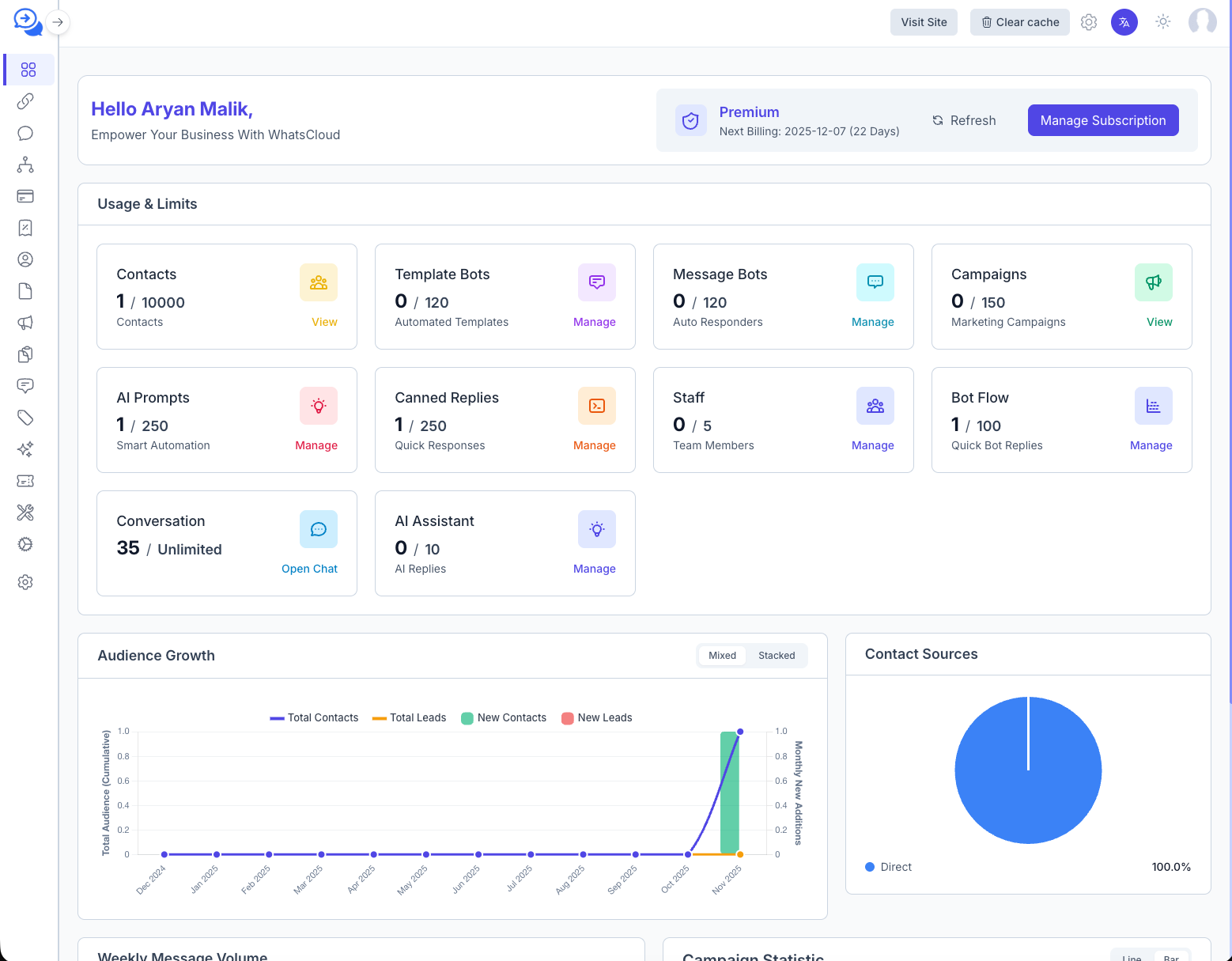
Task: Switch Campaign Statistic to Bar view
Action: (1172, 957)
